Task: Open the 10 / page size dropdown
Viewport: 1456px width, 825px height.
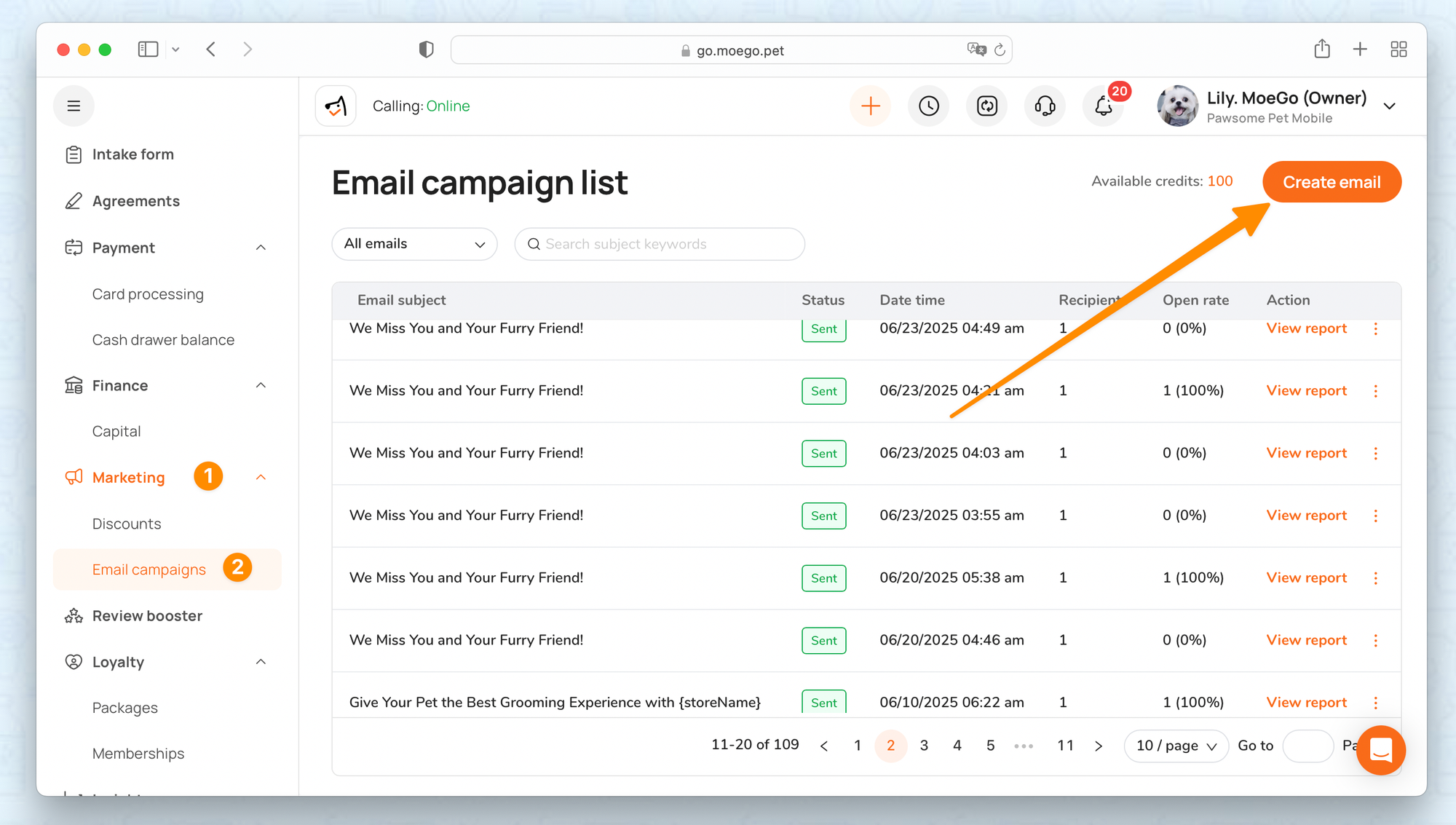Action: click(x=1176, y=746)
